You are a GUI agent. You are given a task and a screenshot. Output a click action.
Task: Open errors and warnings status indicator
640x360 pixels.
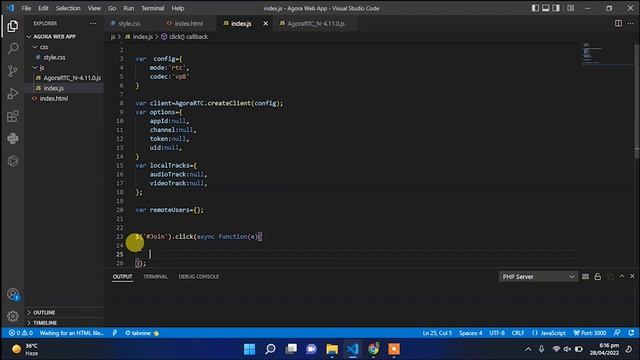pos(20,333)
